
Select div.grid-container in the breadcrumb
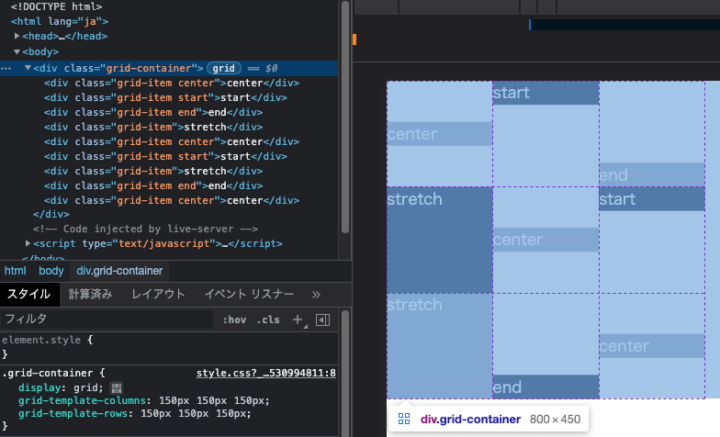[x=119, y=271]
